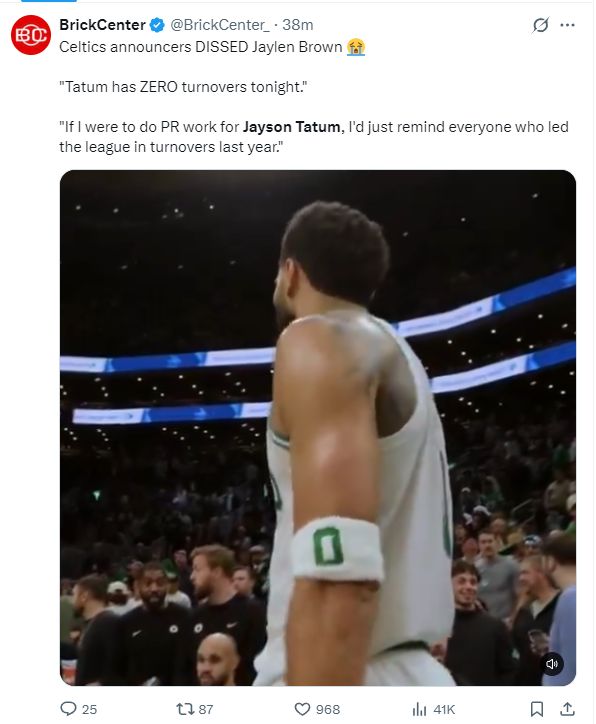Open the repost arrows menu
This screenshot has height=724, width=596.
tap(186, 709)
